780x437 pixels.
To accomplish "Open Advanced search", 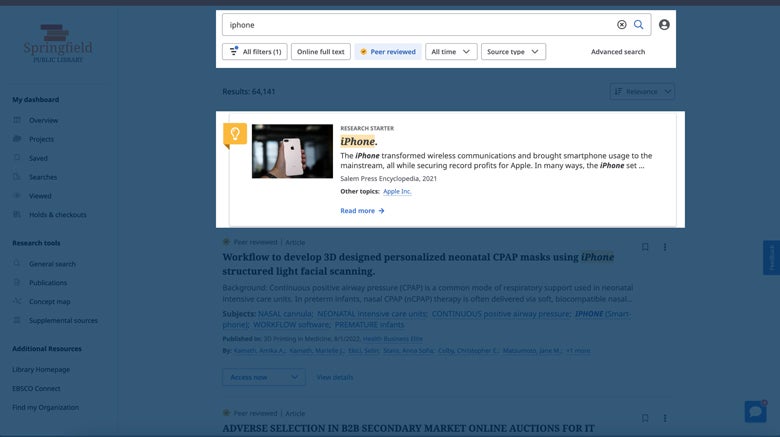I will click(x=618, y=52).
